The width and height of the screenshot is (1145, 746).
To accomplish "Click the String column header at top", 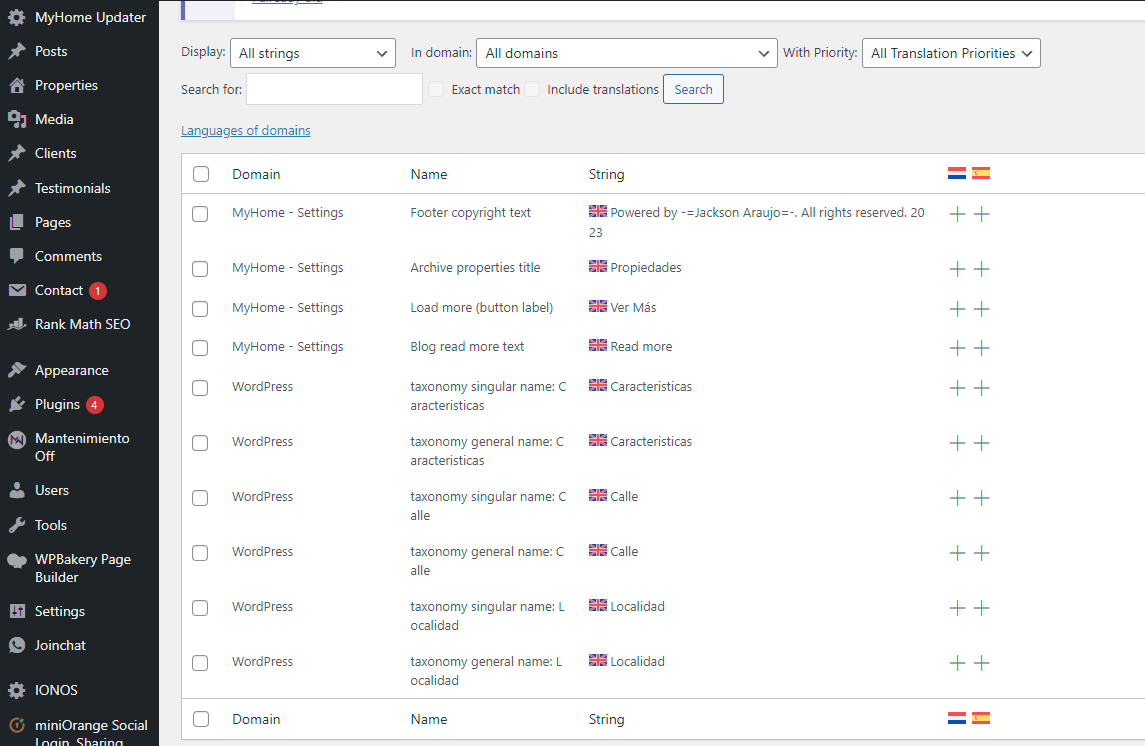I will (x=607, y=174).
